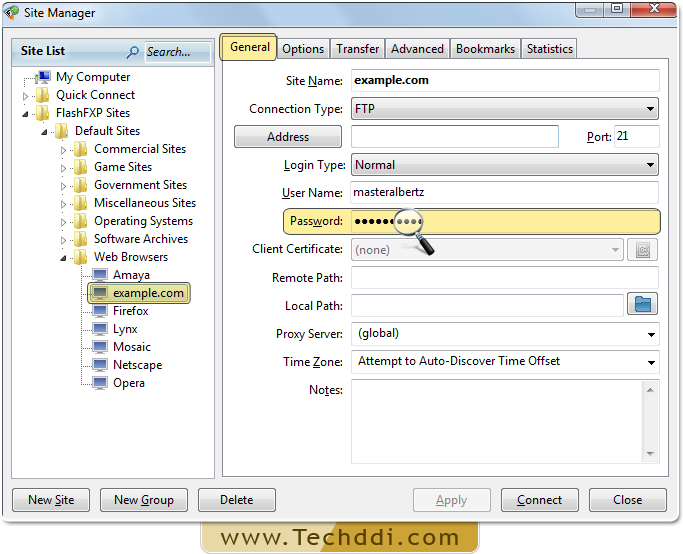Click the Password field
This screenshot has width=683, height=554.
504,221
